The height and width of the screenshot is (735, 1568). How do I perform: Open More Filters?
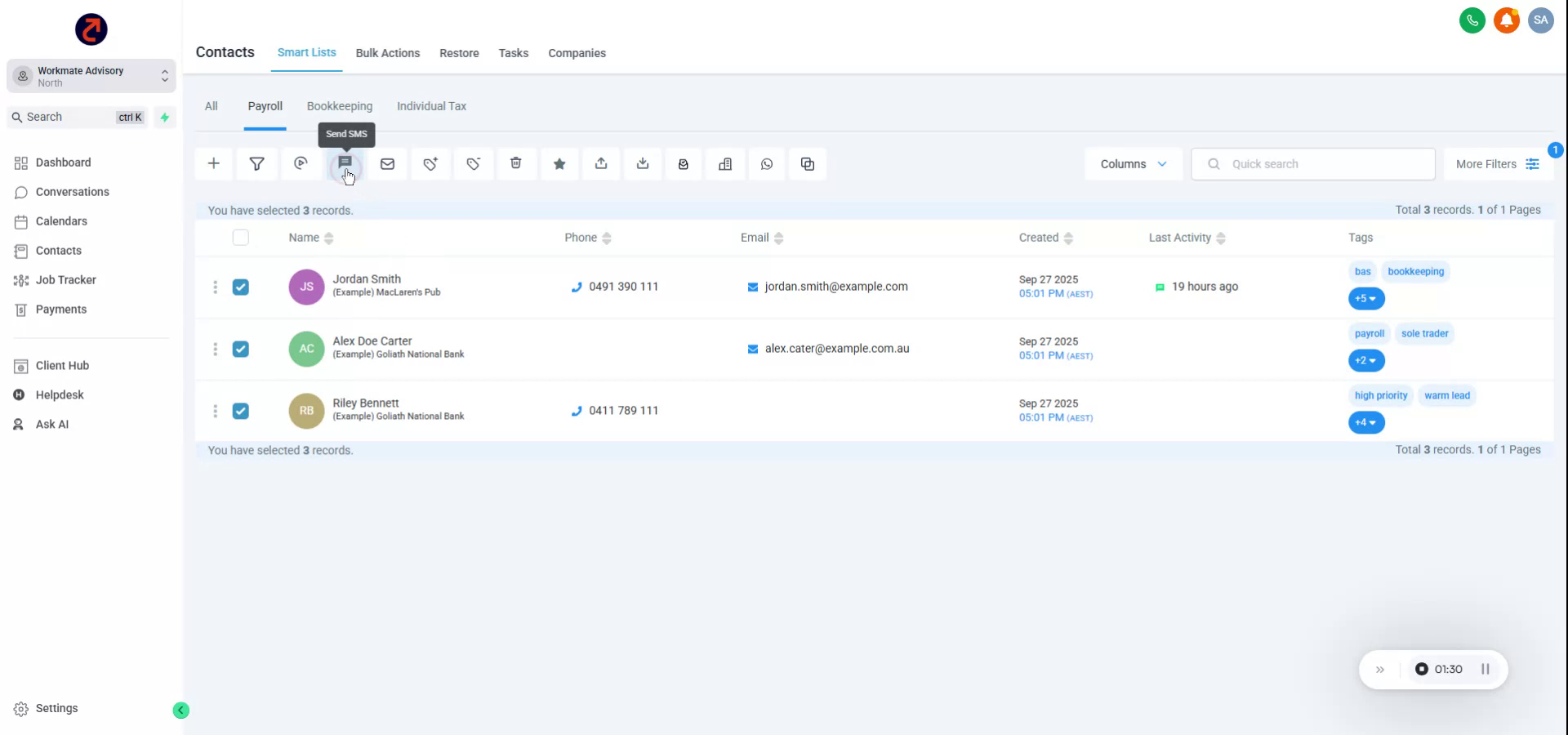click(x=1497, y=163)
